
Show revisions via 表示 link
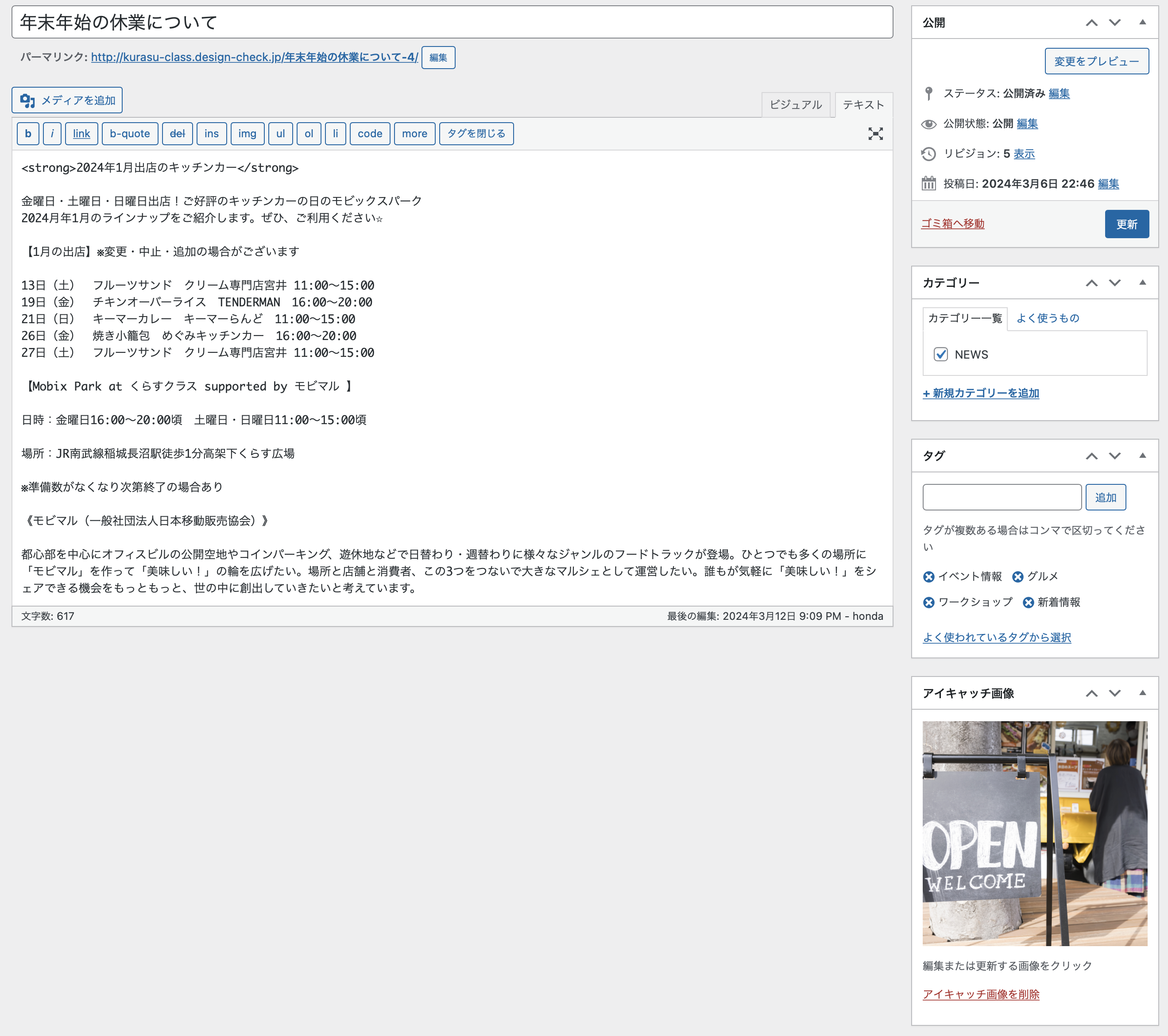[1024, 154]
